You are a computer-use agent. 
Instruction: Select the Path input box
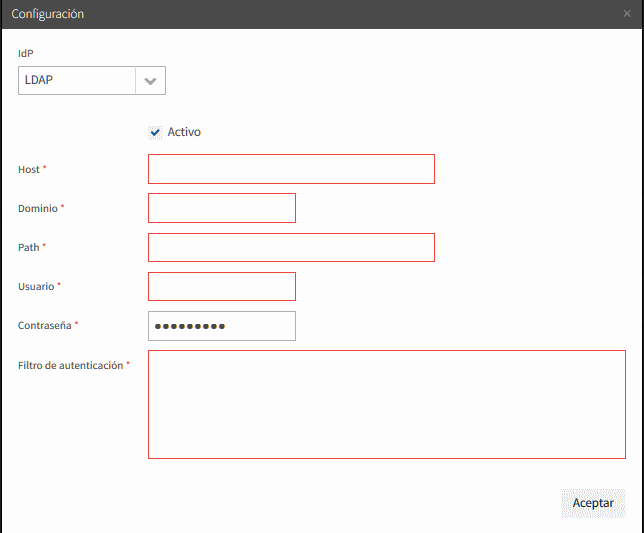tap(291, 247)
